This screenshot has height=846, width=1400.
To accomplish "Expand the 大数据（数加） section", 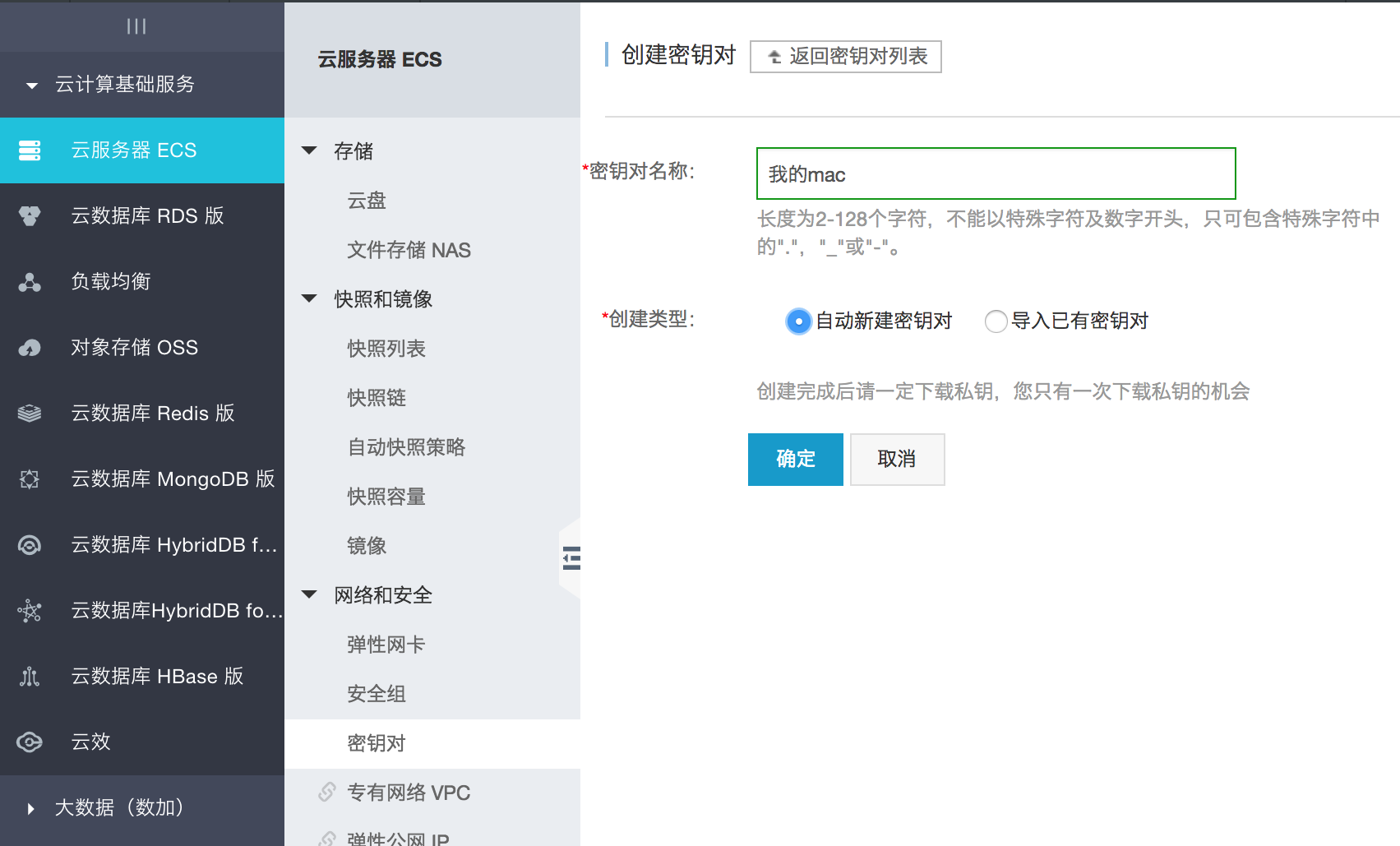I will (x=30, y=808).
